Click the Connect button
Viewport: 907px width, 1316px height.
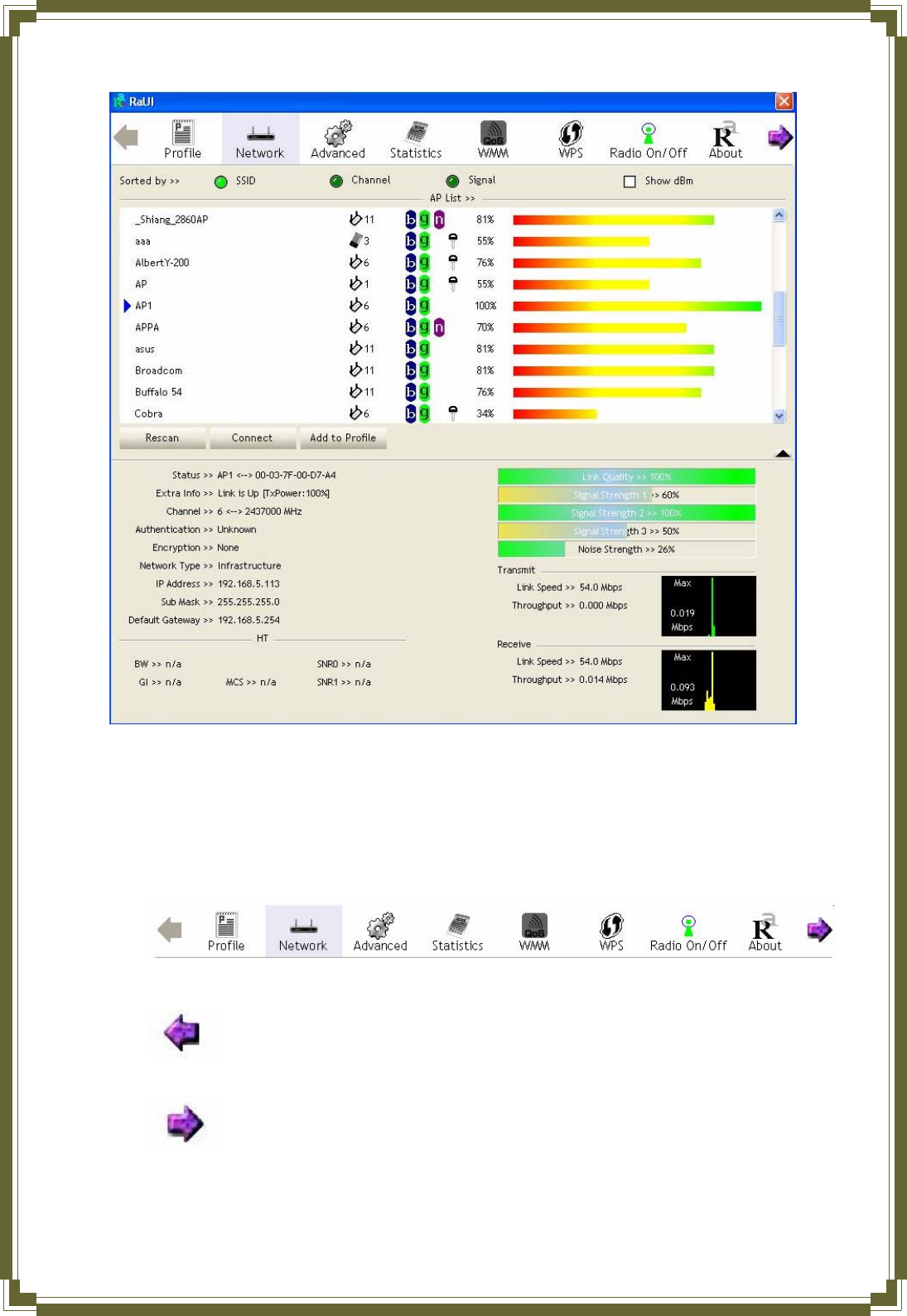pos(253,438)
